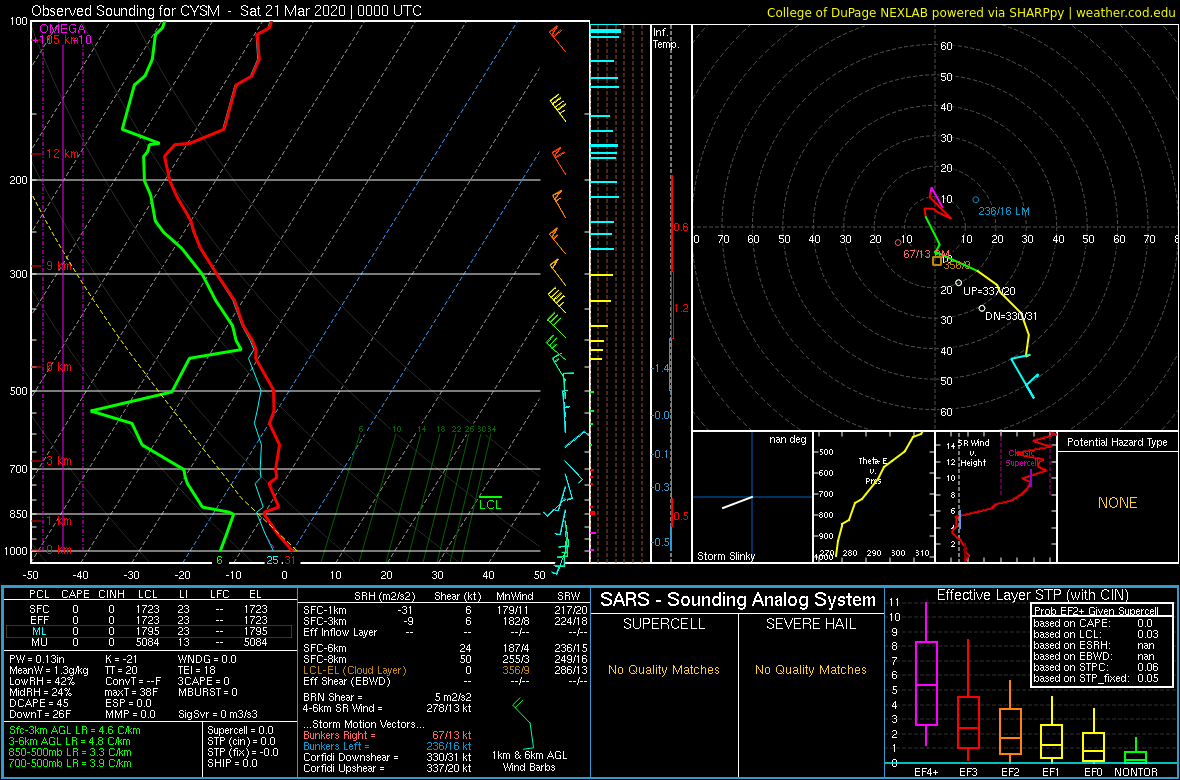Click the SHIP = 0.0 parameter
This screenshot has height=780, width=1180.
[234, 763]
